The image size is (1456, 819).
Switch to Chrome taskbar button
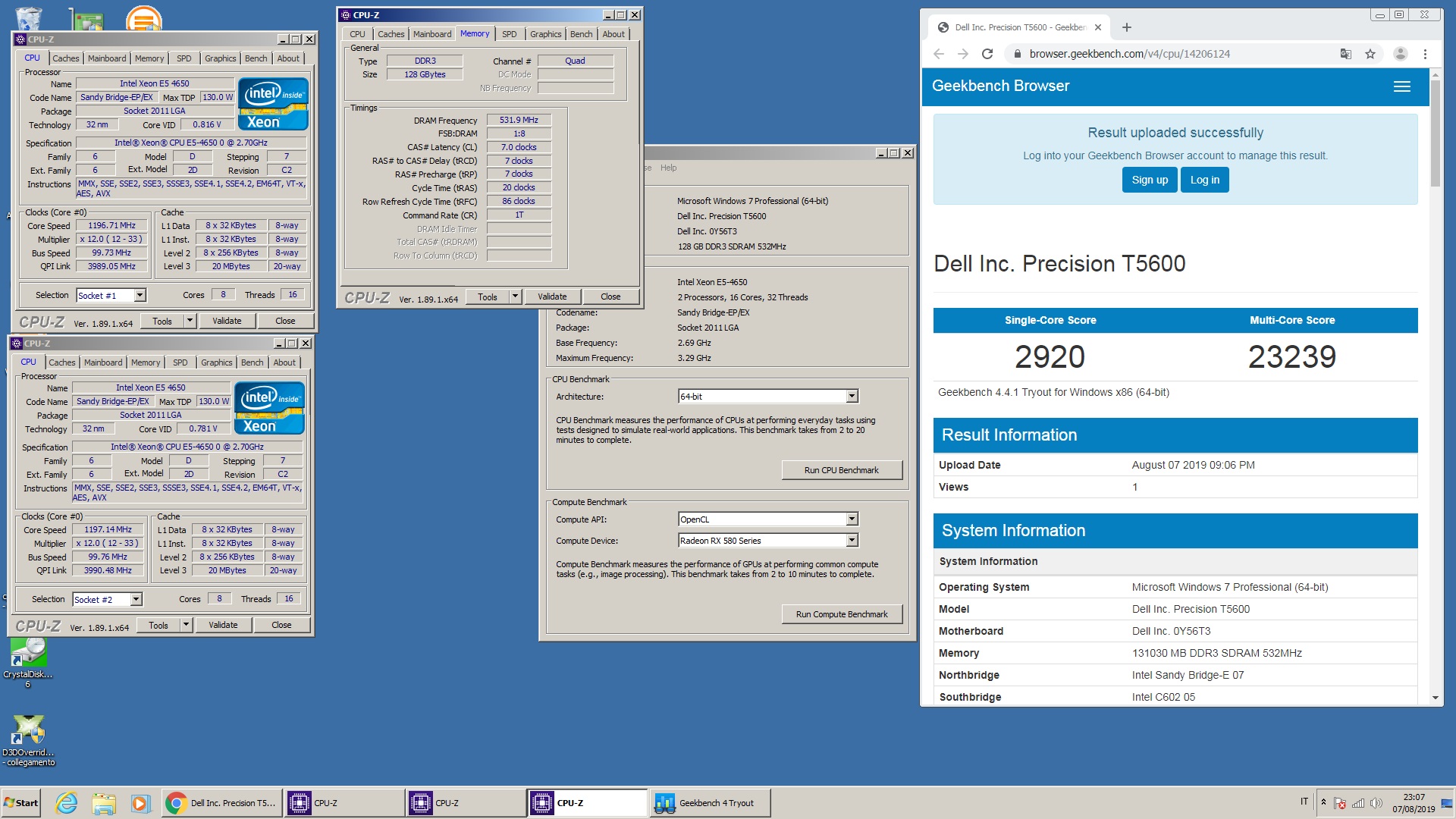(222, 802)
